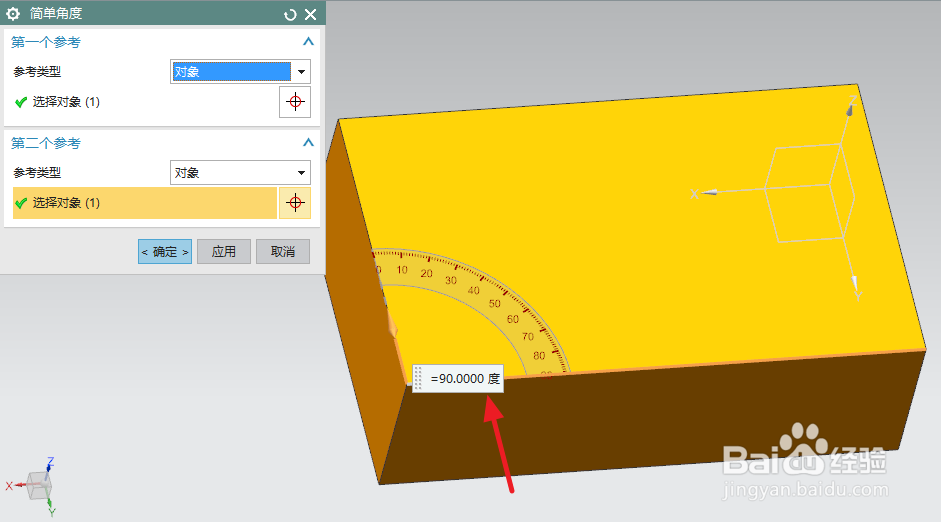Click first reference select-object crosshair icon

295,101
